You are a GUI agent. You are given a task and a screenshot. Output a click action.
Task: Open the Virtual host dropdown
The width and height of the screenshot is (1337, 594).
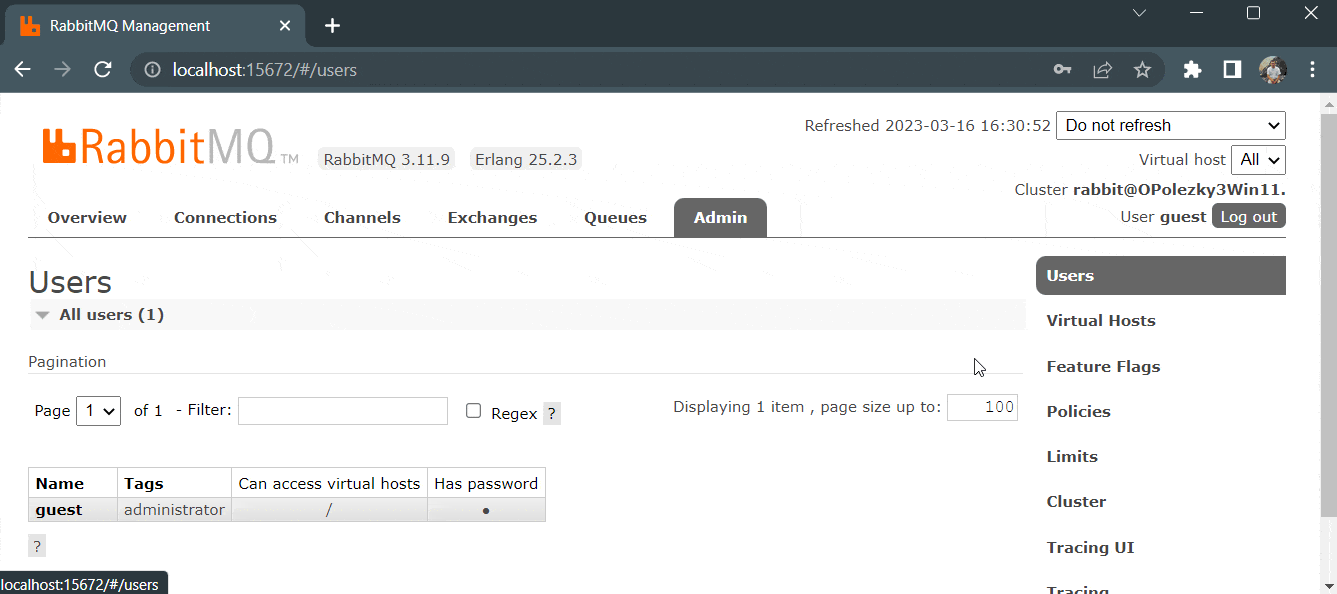(x=1258, y=159)
